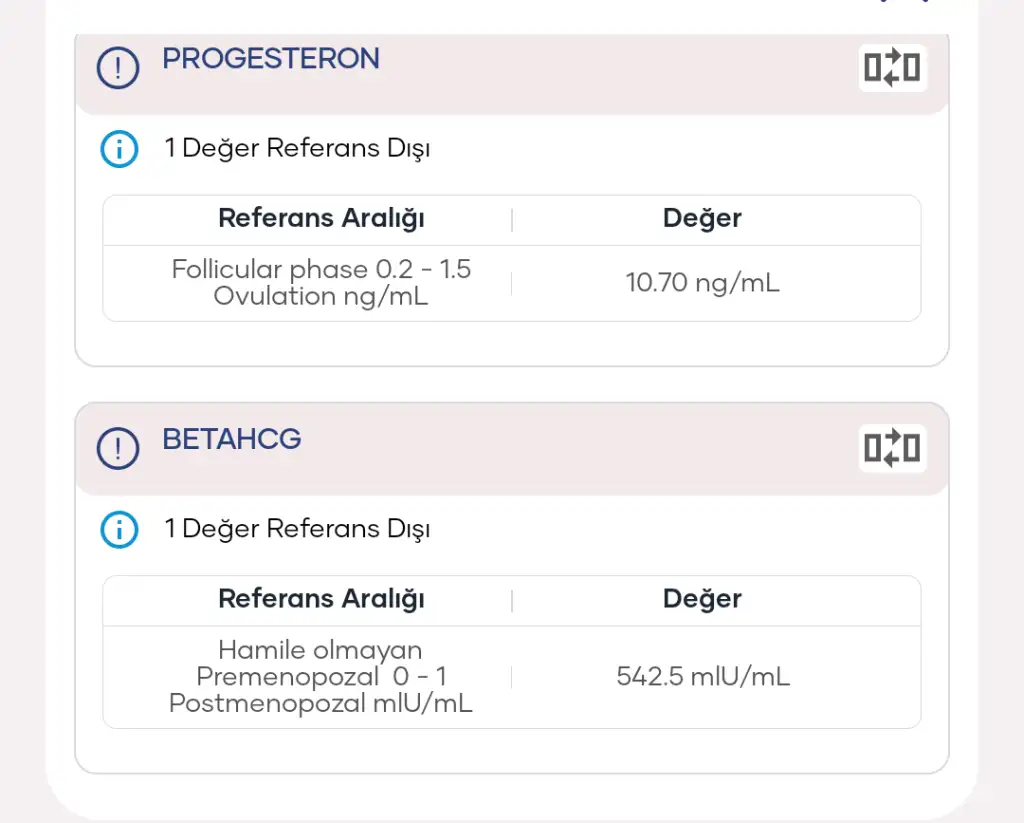Tap exclamation warning icon beside BETAHCG

(118, 448)
